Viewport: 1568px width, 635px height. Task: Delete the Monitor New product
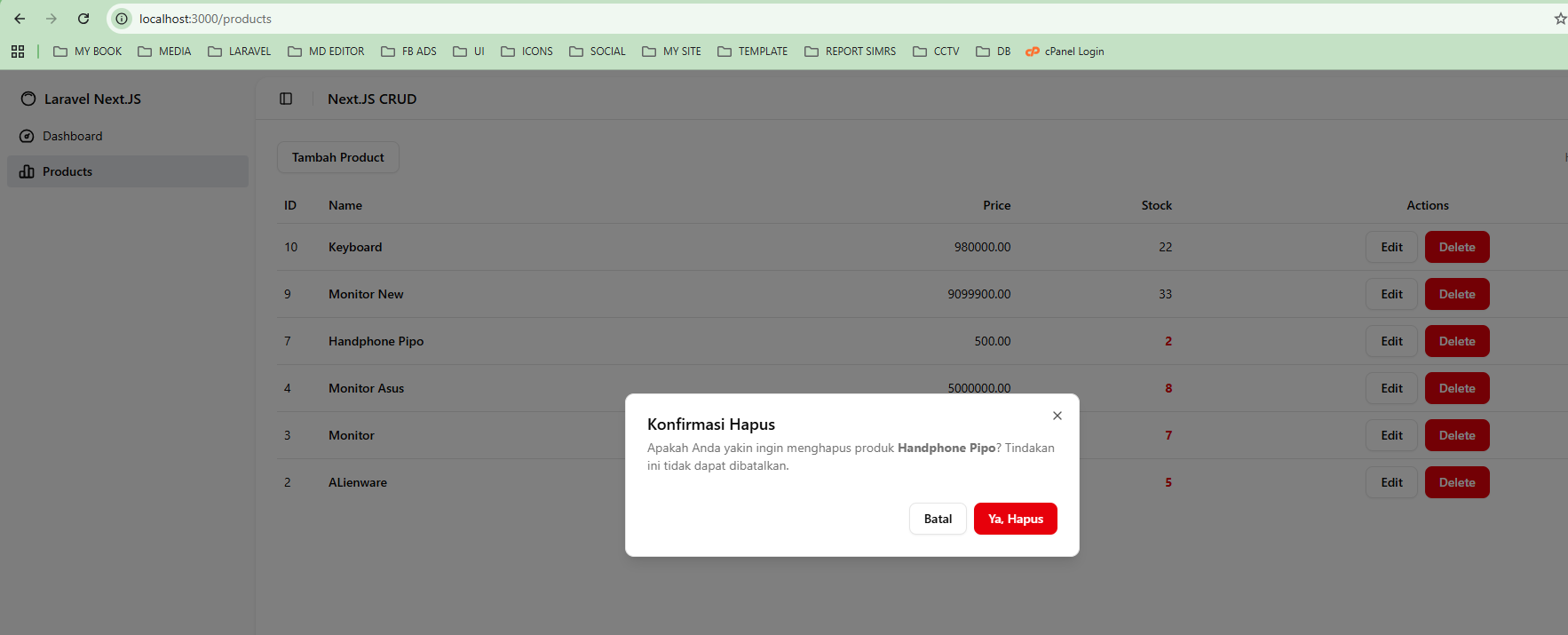tap(1457, 294)
